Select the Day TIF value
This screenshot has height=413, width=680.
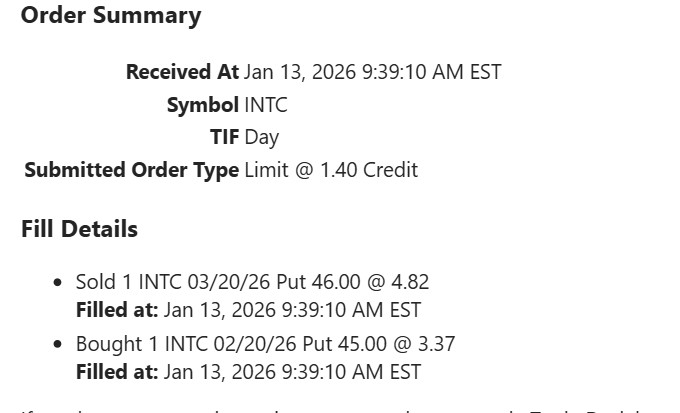(262, 137)
